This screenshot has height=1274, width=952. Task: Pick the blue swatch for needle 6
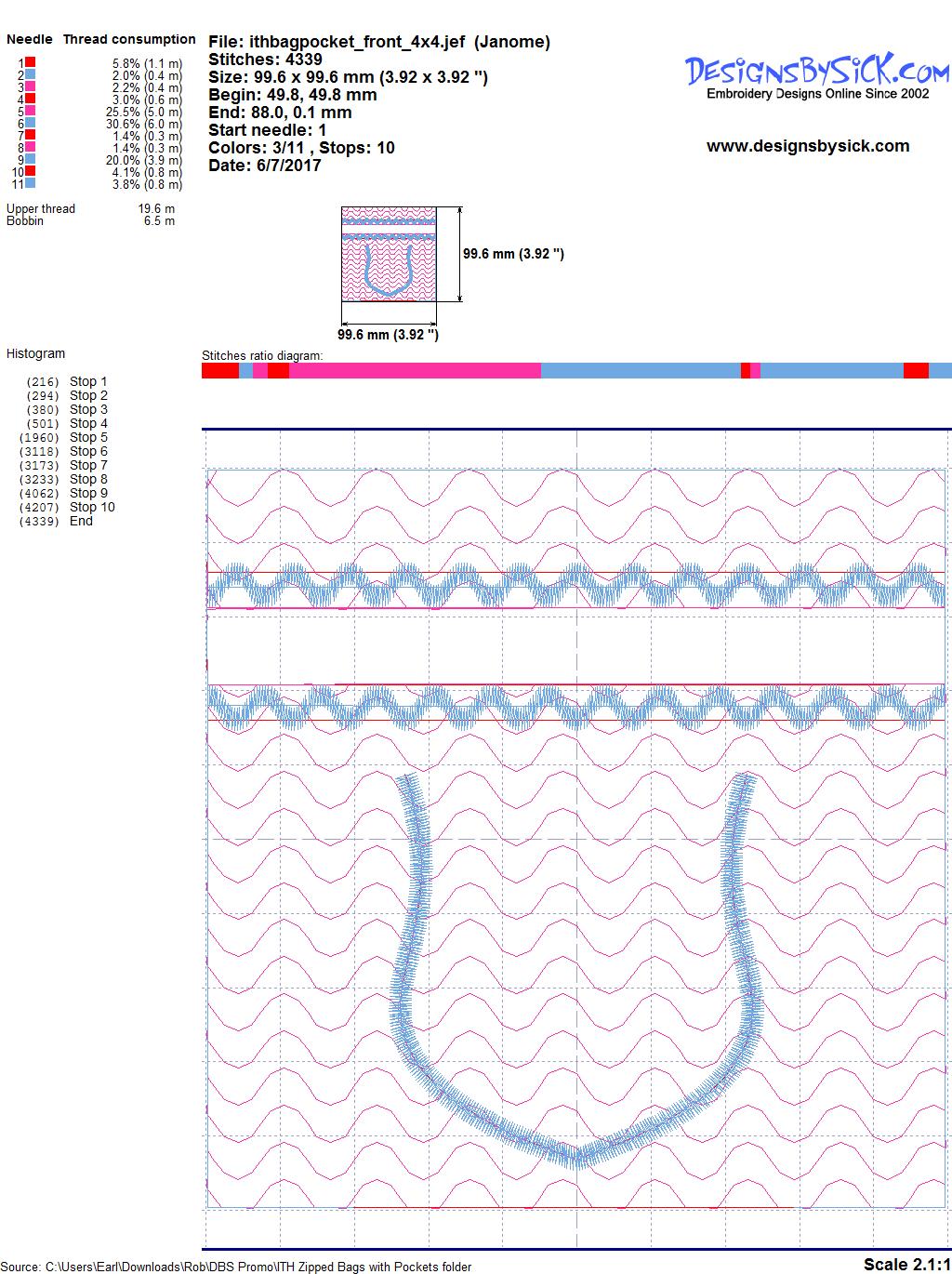[31, 123]
